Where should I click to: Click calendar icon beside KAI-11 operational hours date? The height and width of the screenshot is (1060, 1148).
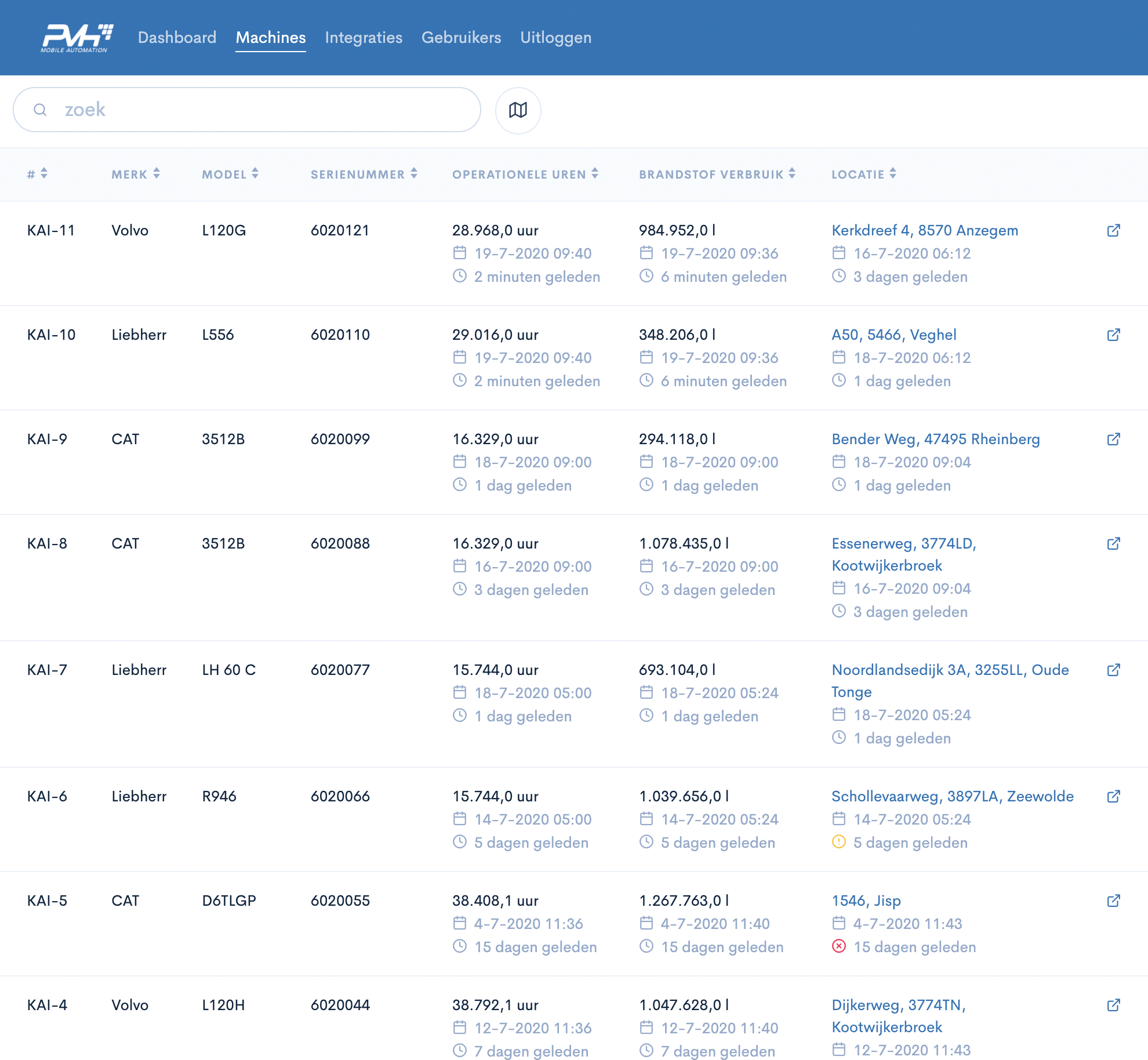pos(460,253)
